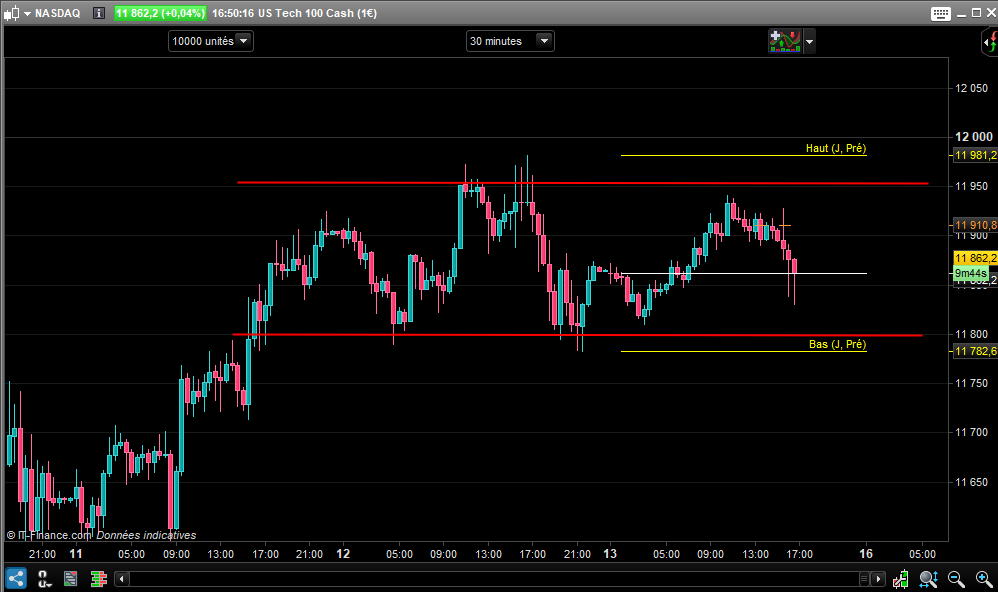
Task: Click the orange 11 910,8 price tag
Action: 975,225
